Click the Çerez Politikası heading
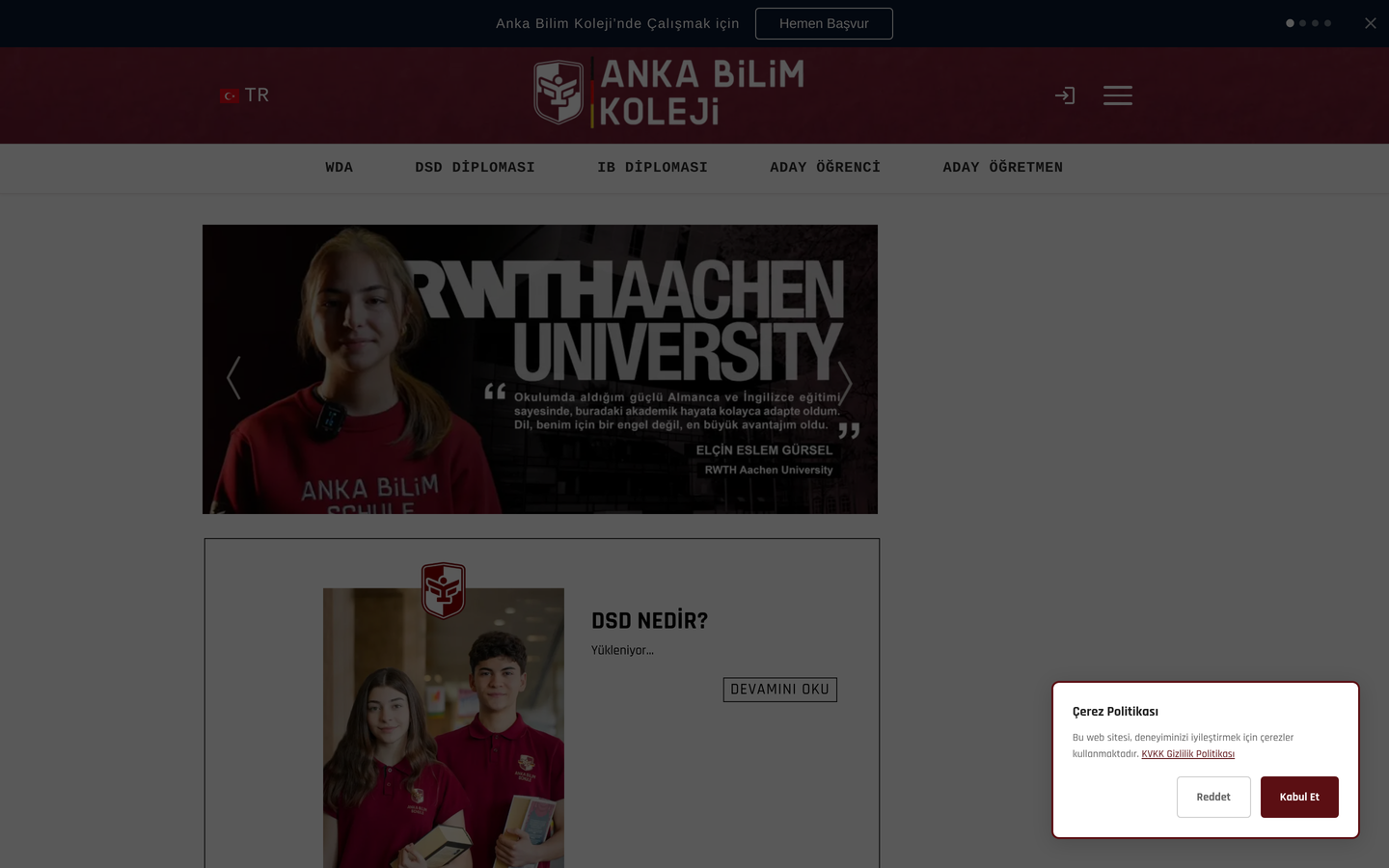 1115,712
